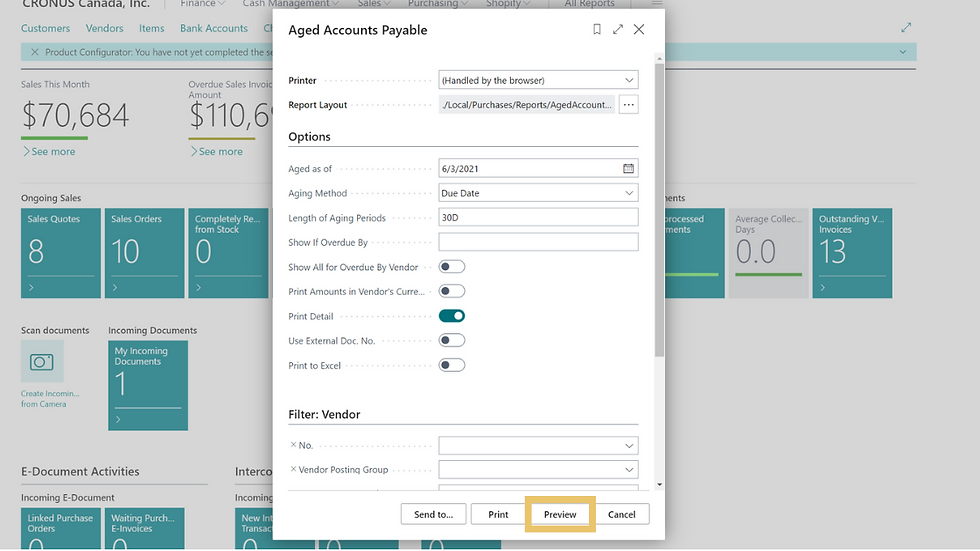Click Create Incoming from Camera link

point(50,399)
